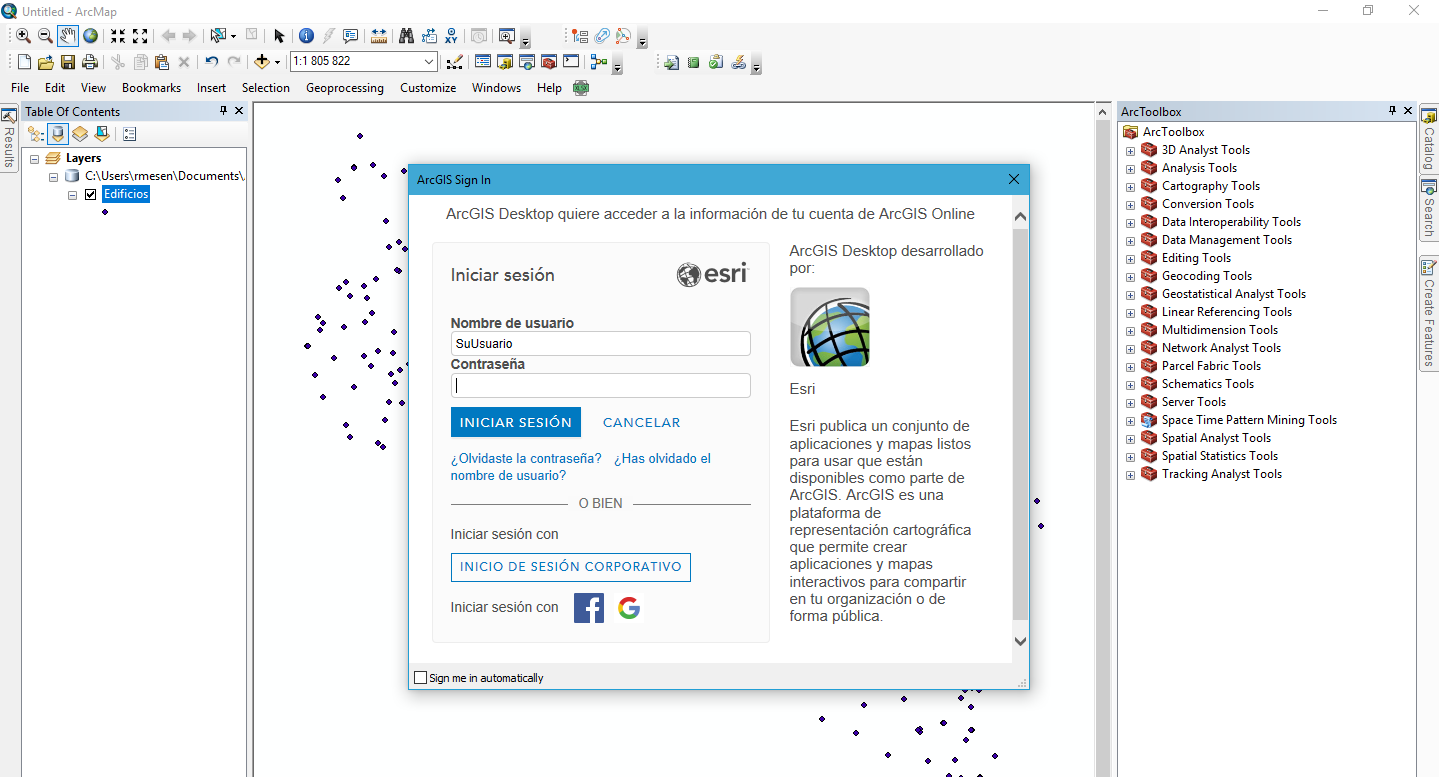Viewport: 1439px width, 777px height.
Task: Open the HTML Popup tool
Action: click(350, 36)
